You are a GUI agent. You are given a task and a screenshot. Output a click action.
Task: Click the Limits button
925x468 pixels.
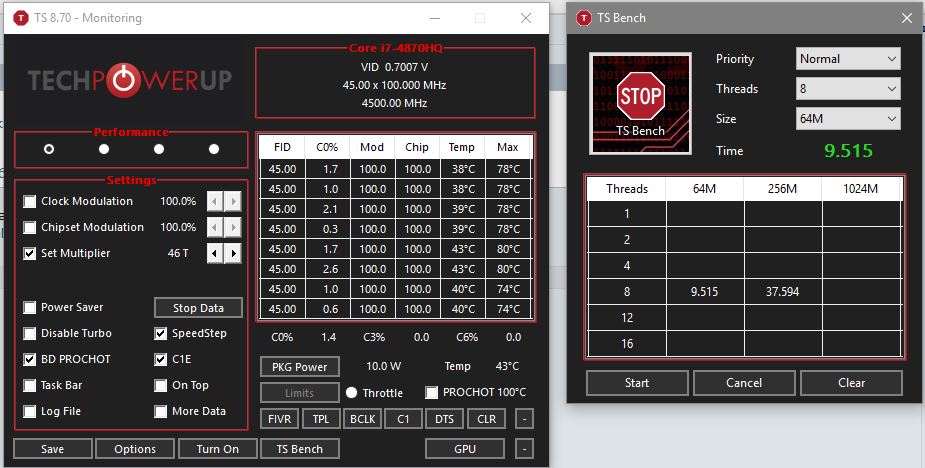300,392
